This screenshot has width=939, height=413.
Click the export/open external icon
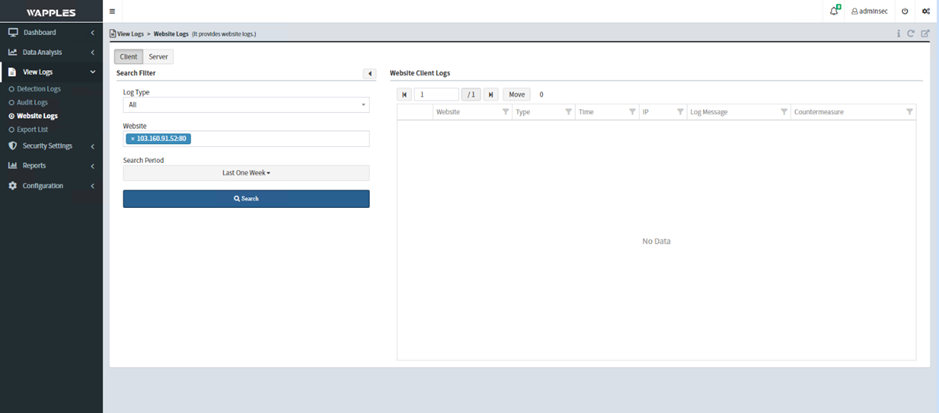925,33
